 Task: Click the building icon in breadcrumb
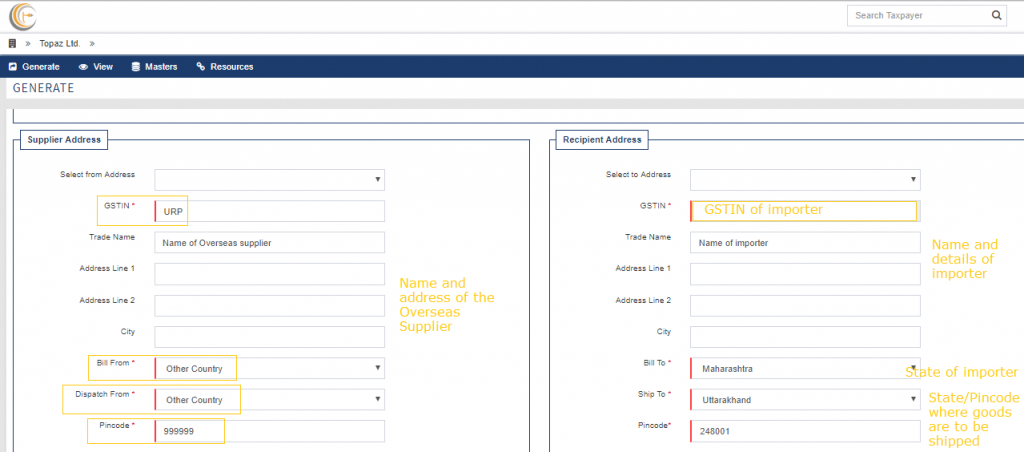[x=12, y=44]
